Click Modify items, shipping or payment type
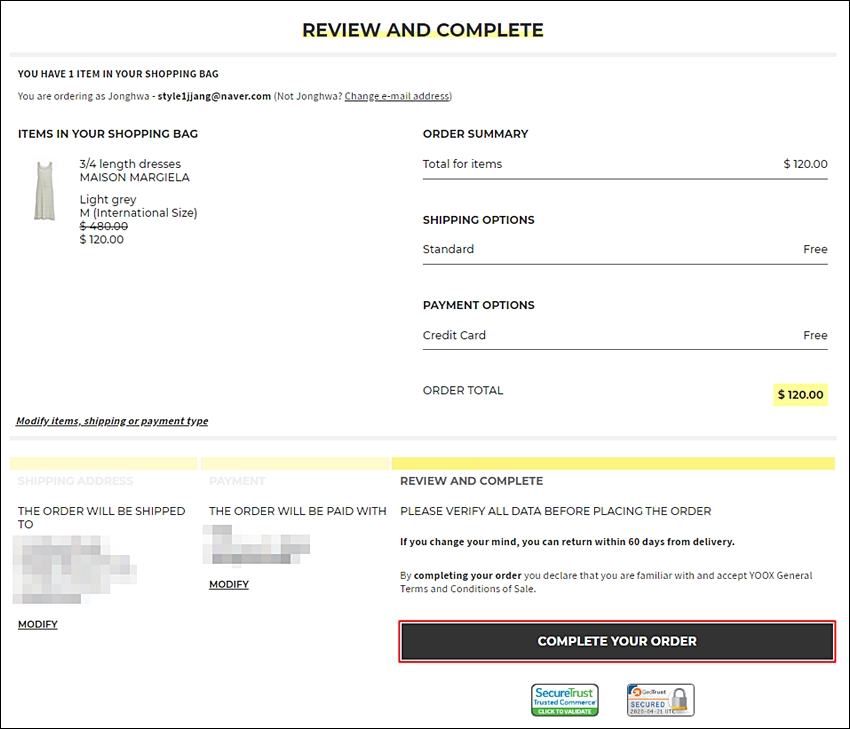Screen dimensions: 850x729 click(x=112, y=421)
